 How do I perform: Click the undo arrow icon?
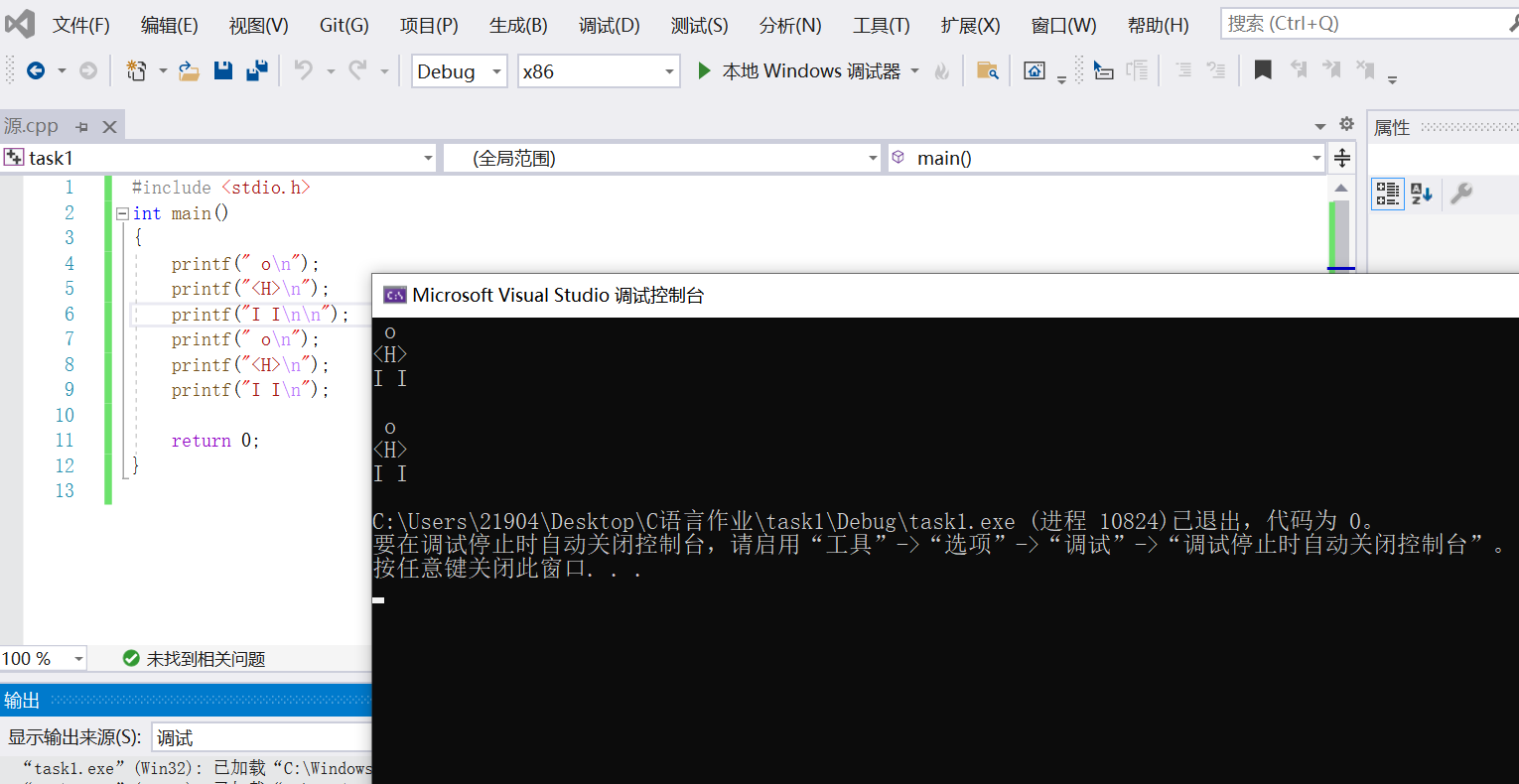click(x=304, y=70)
